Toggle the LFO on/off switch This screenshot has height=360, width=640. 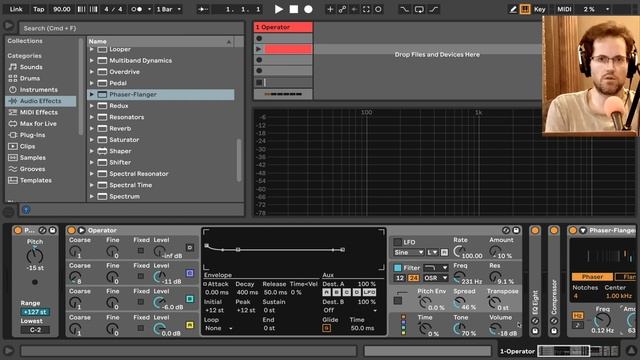click(397, 242)
